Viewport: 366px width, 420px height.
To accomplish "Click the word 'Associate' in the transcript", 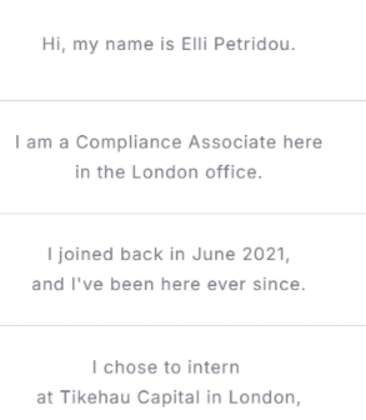I will coord(232,142).
